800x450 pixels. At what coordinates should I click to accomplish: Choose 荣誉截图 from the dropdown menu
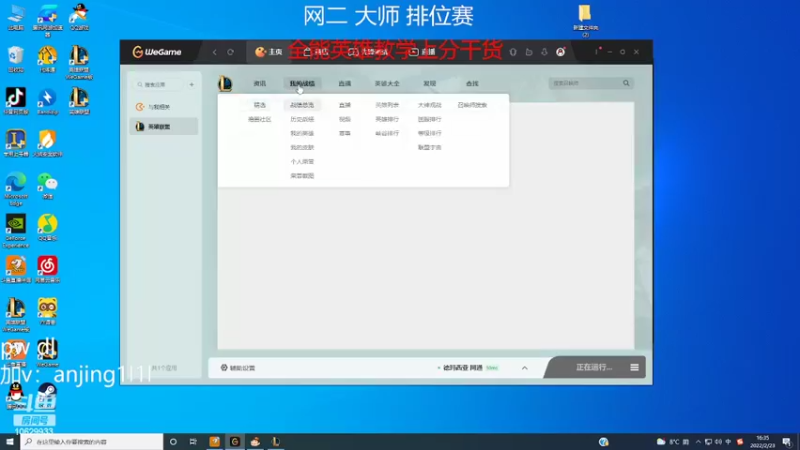(x=302, y=176)
